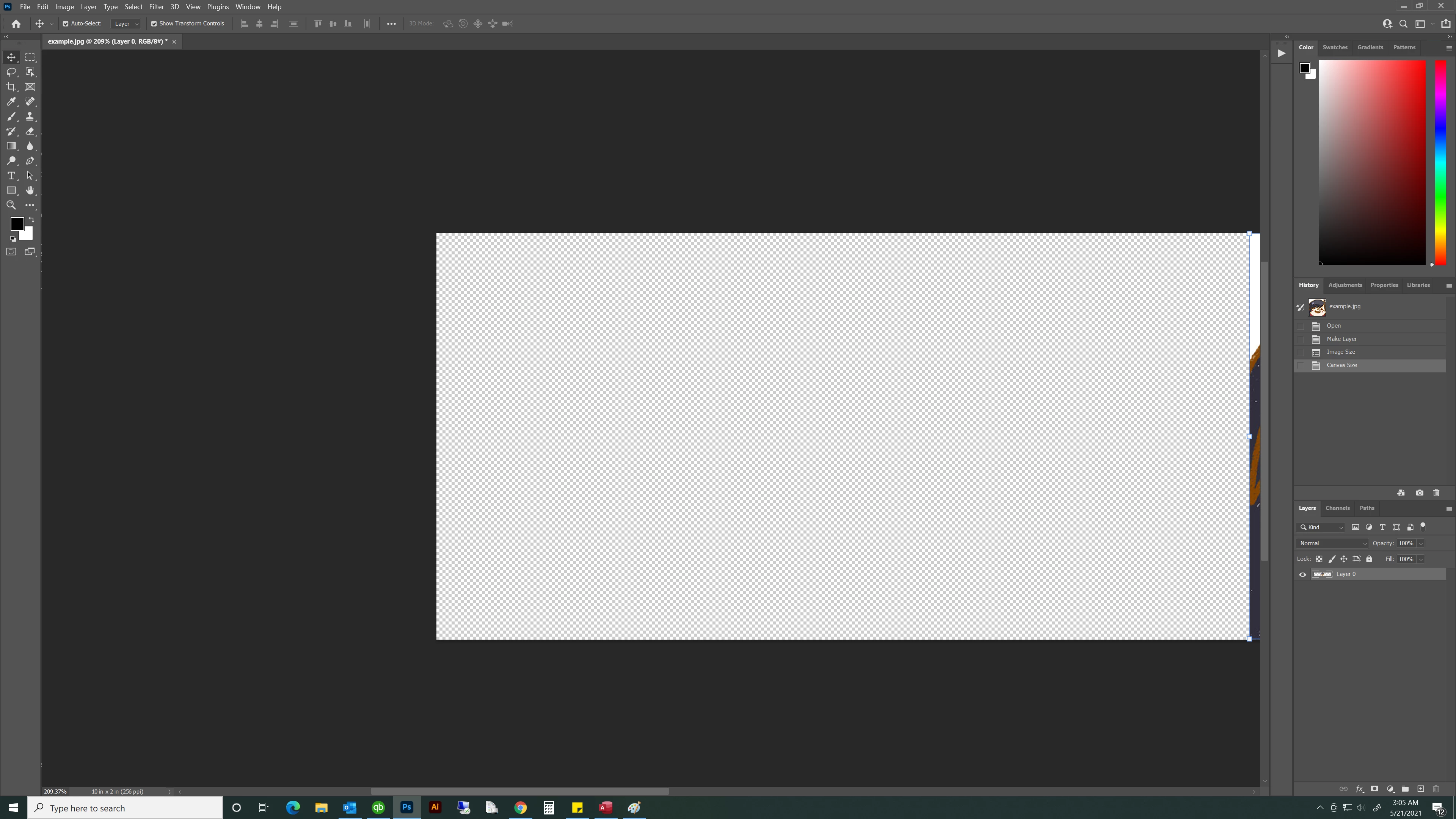1456x819 pixels.
Task: Select the Zoom tool in toolbar
Action: [11, 205]
